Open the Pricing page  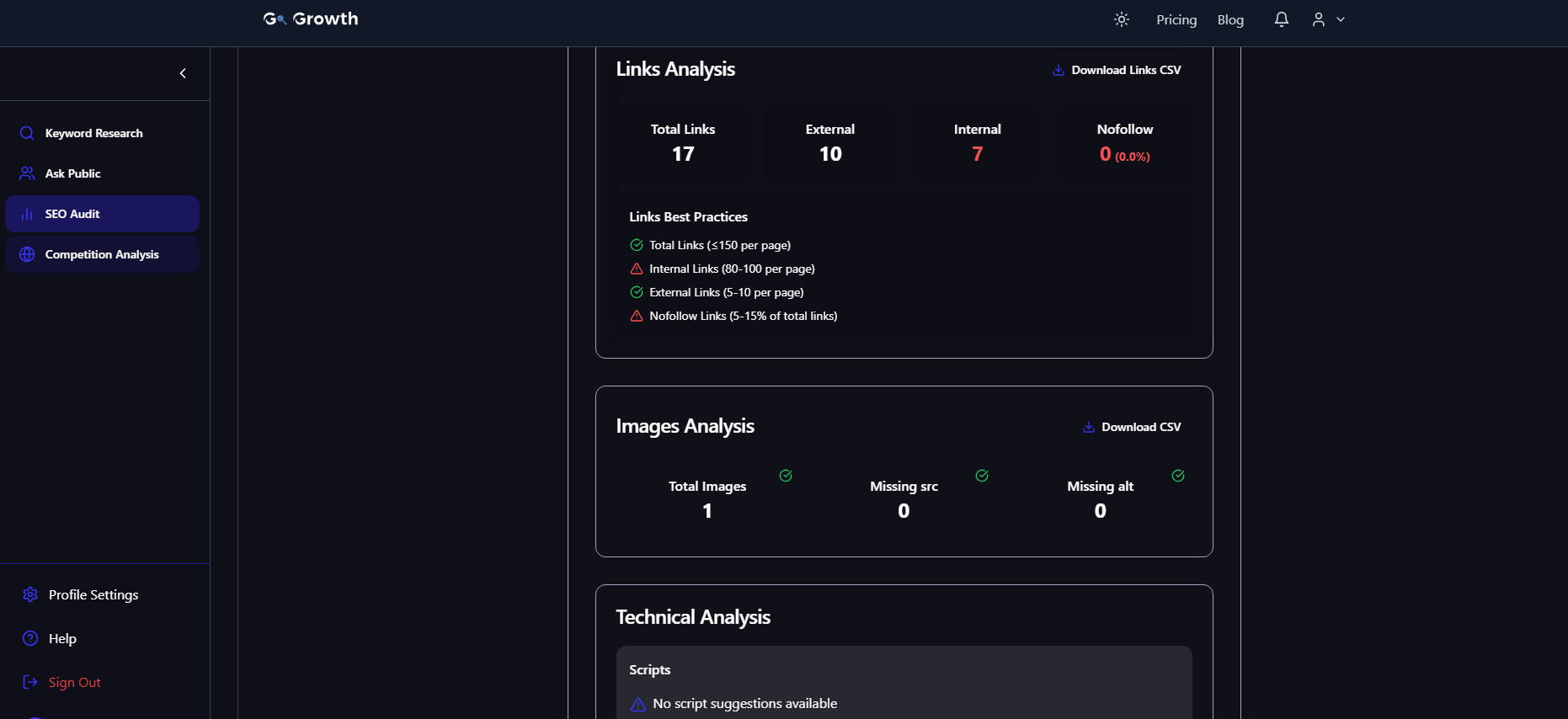(1176, 19)
